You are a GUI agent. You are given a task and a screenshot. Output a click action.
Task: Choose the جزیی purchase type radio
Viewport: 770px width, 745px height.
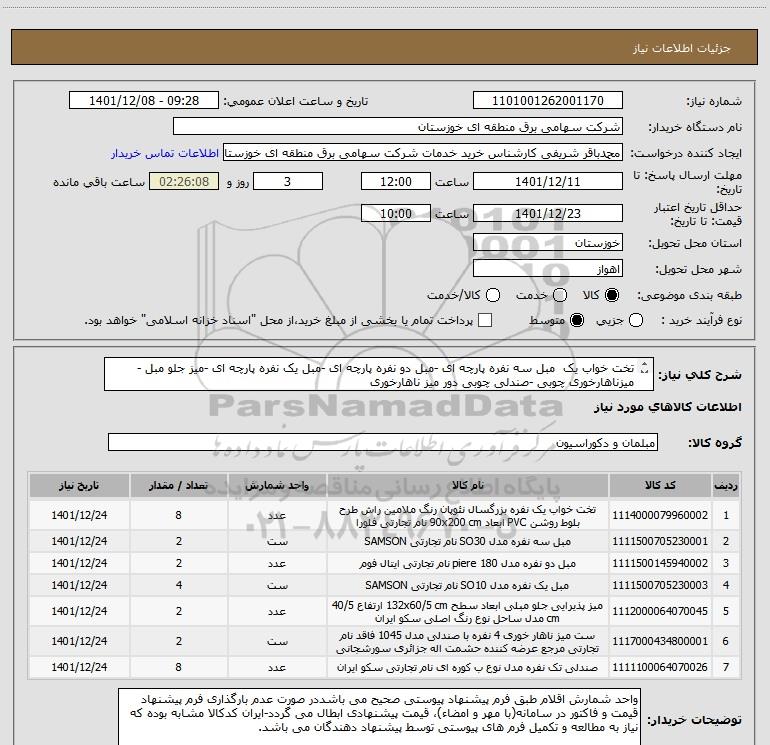635,321
